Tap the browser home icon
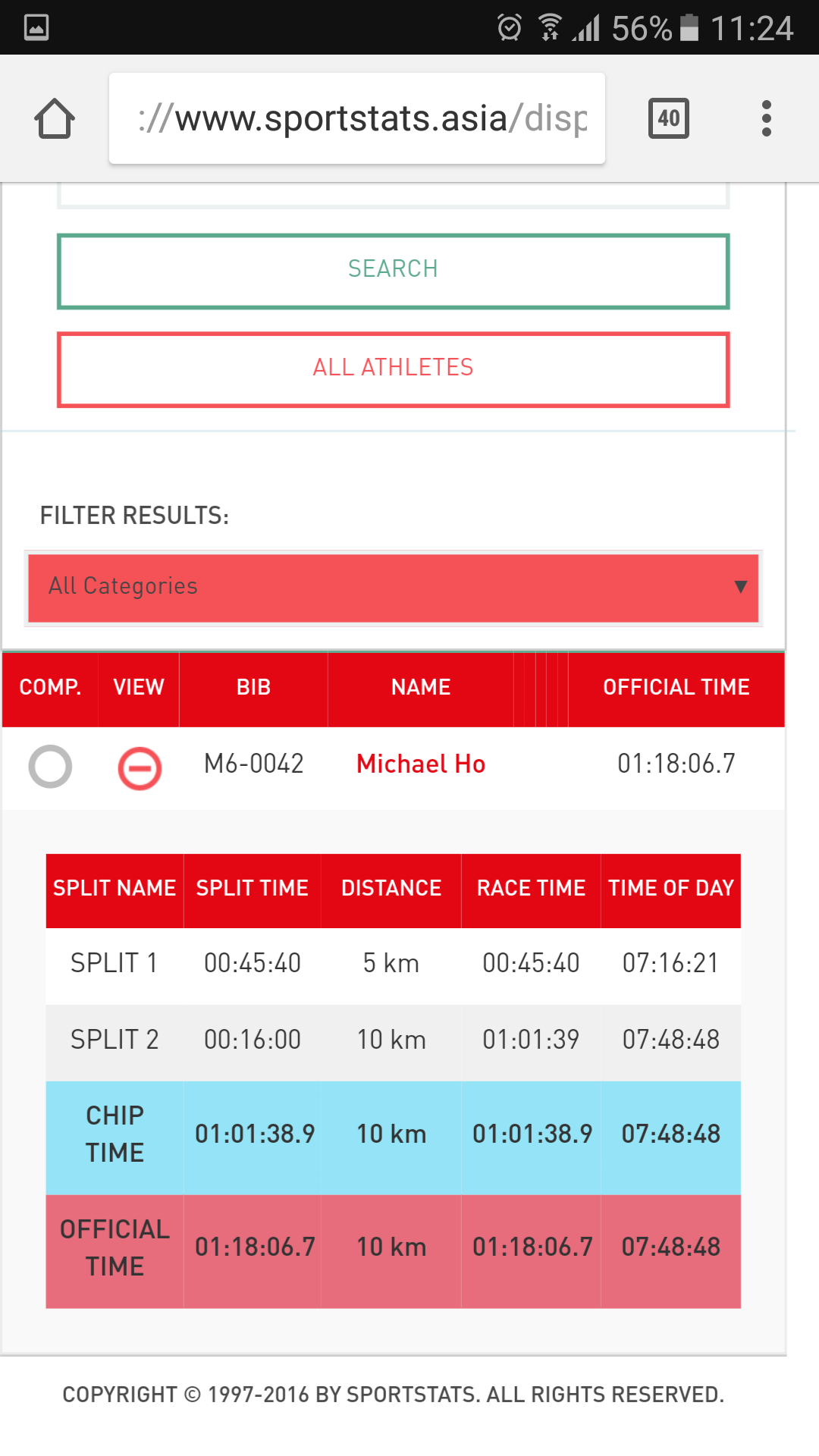The height and width of the screenshot is (1456, 819). click(55, 119)
